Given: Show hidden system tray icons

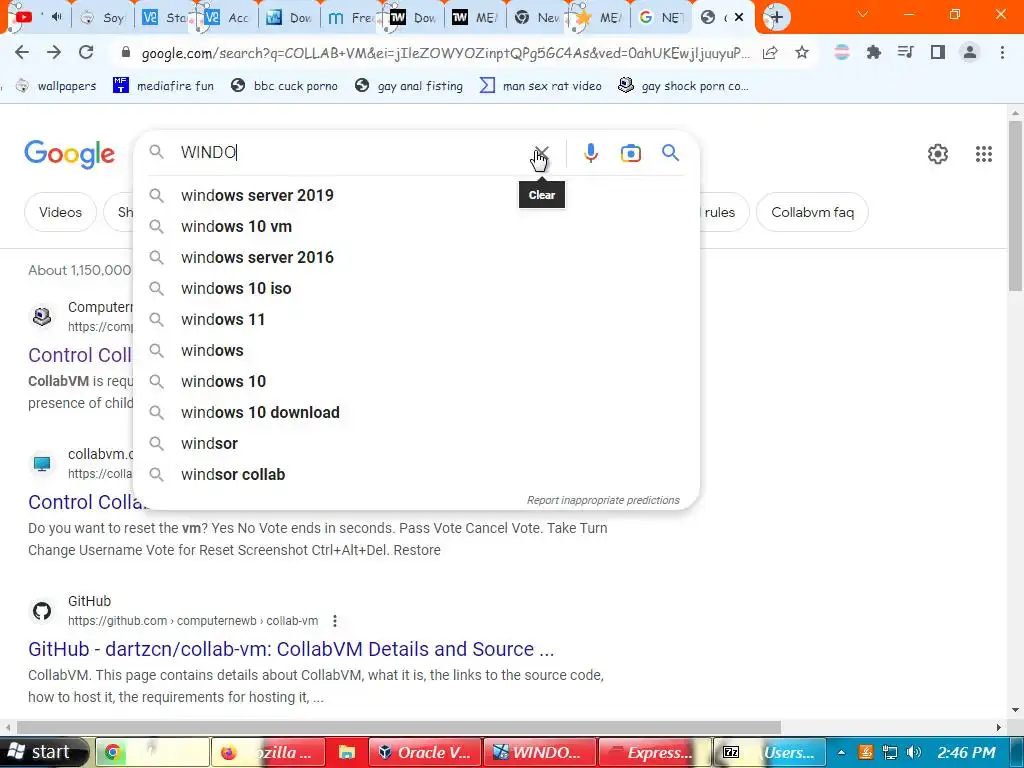Looking at the screenshot, I should point(841,752).
